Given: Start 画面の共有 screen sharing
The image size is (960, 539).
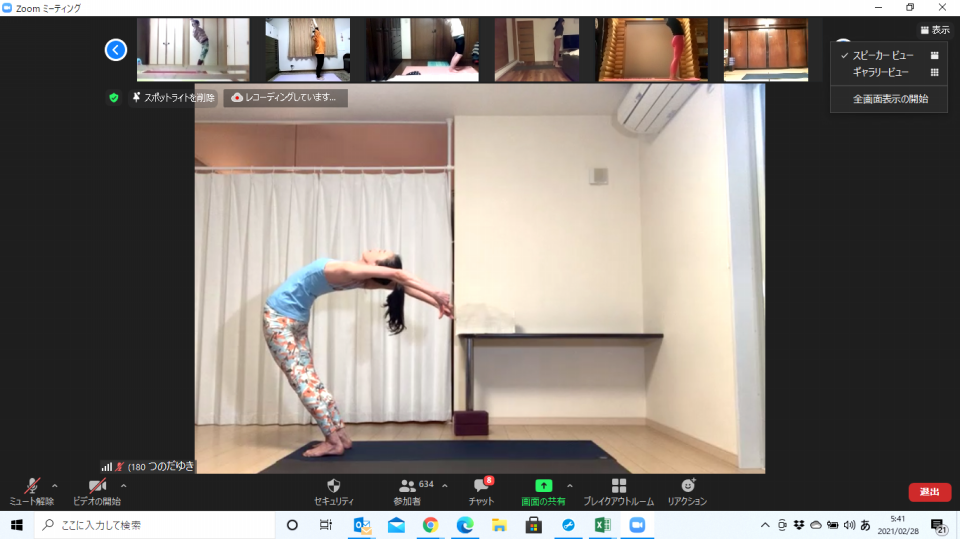Looking at the screenshot, I should coord(543,492).
